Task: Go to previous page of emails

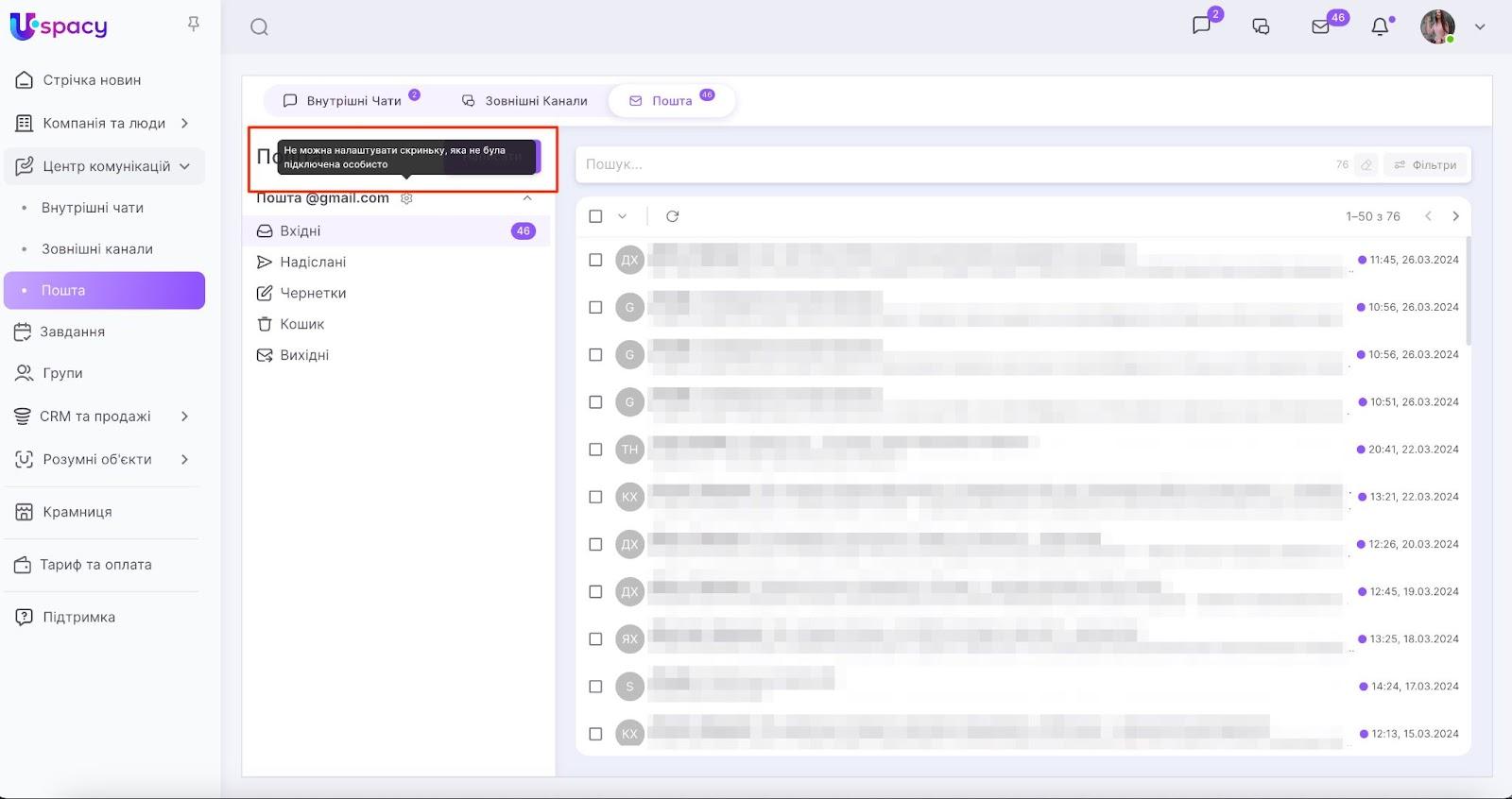Action: tap(1428, 216)
